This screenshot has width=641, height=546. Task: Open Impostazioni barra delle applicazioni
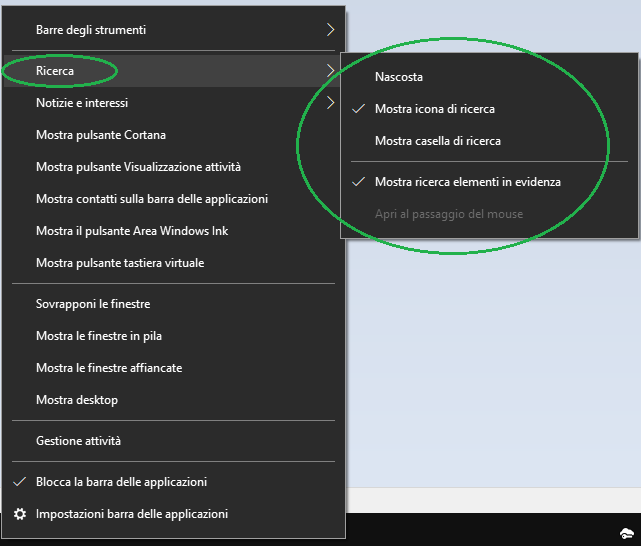[174, 514]
